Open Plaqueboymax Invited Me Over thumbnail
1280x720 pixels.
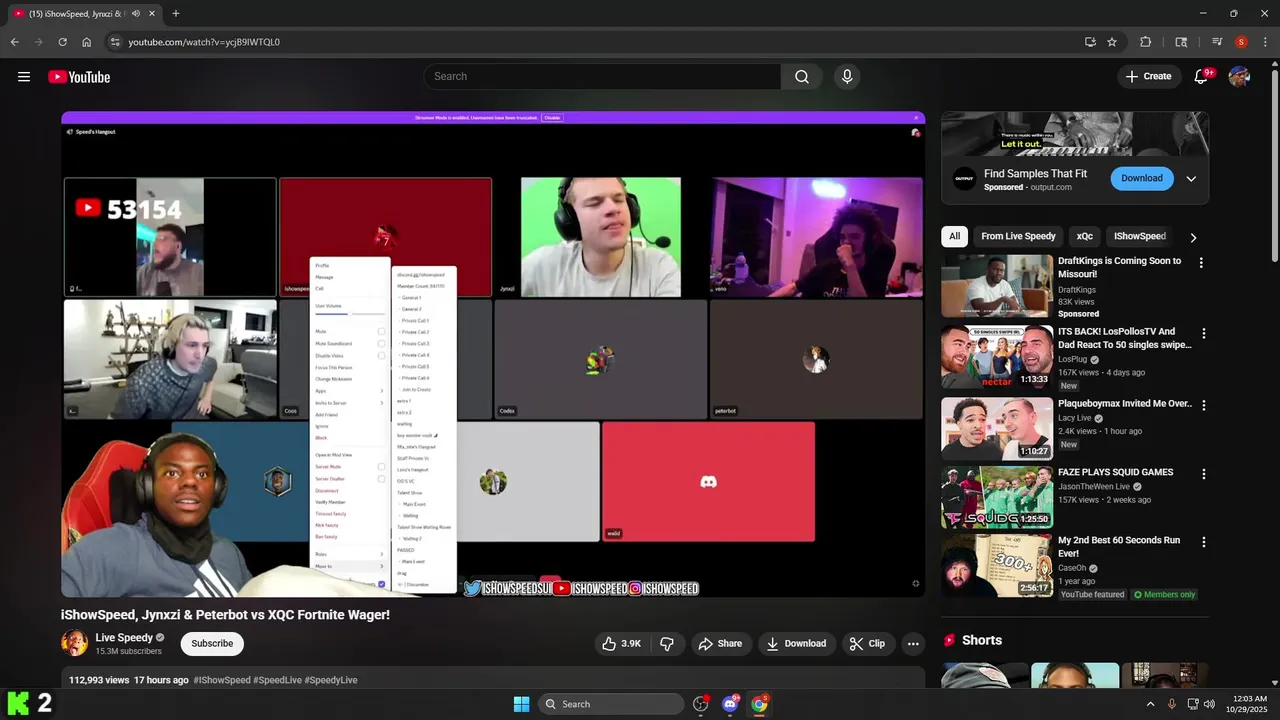click(997, 428)
